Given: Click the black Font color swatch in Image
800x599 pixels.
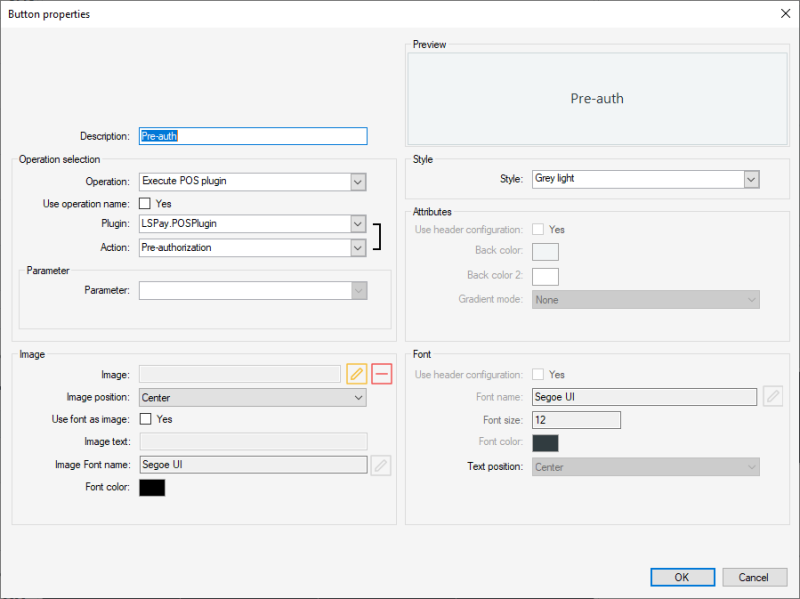Looking at the screenshot, I should 152,488.
